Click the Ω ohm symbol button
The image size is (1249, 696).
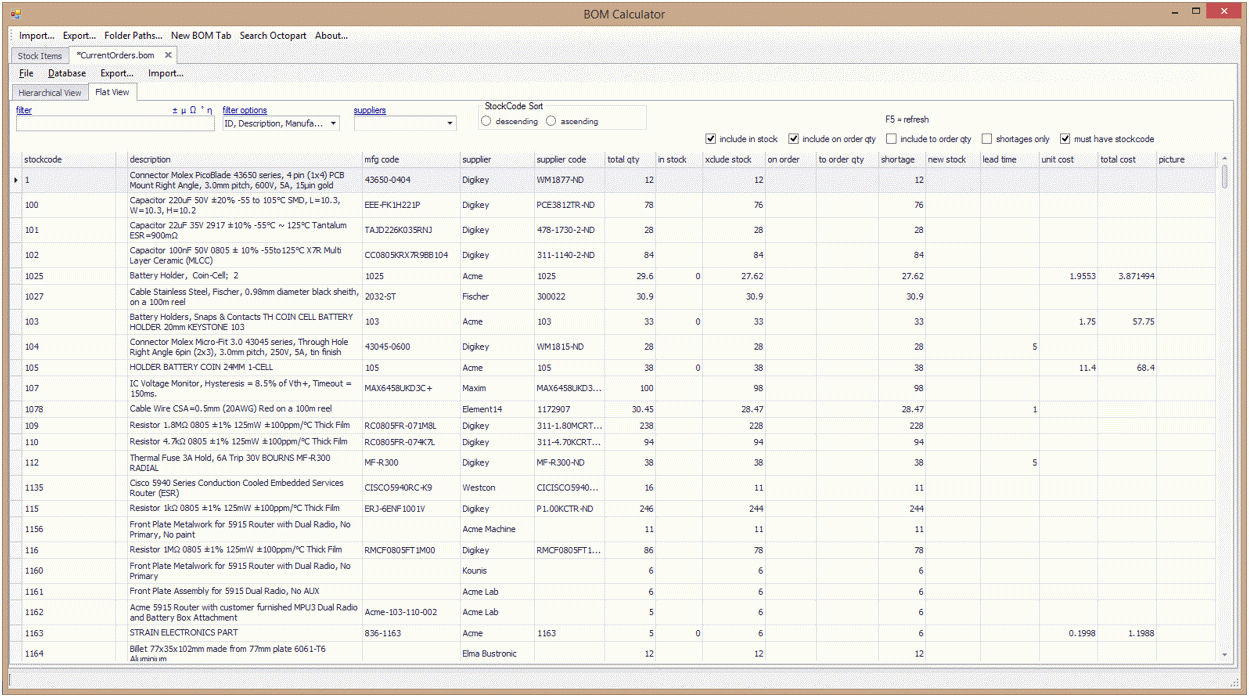pyautogui.click(x=191, y=110)
